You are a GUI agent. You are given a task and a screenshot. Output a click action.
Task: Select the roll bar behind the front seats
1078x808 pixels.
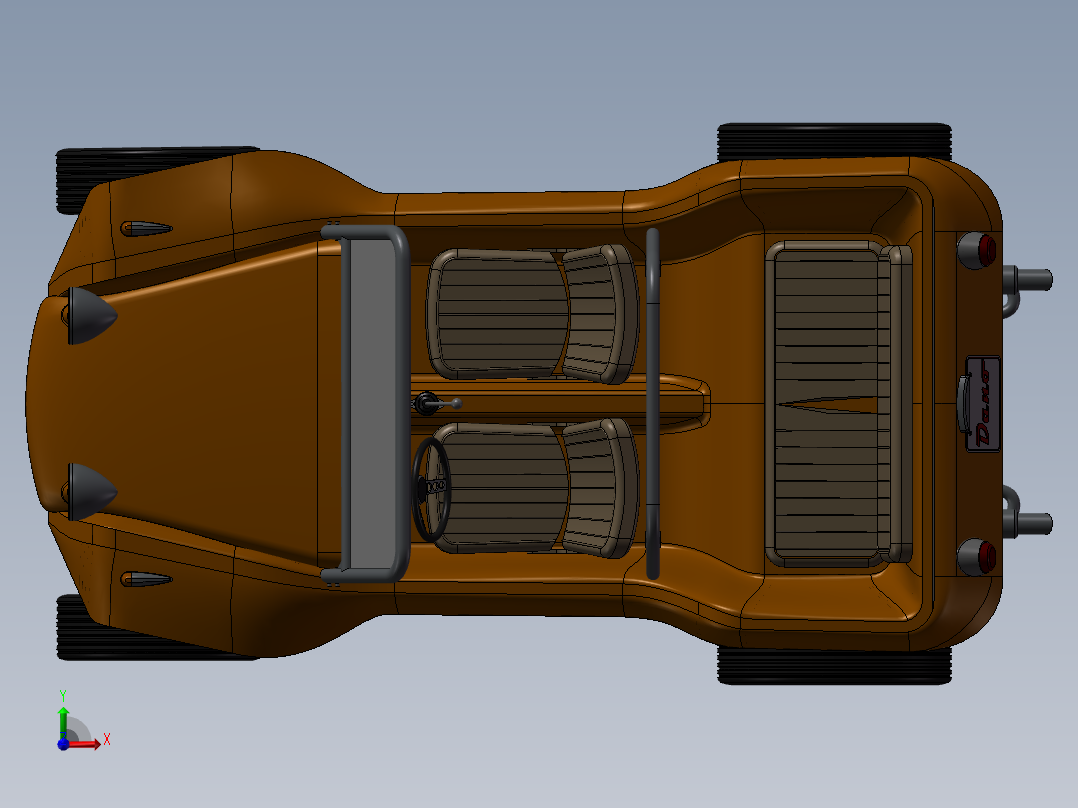[x=652, y=404]
